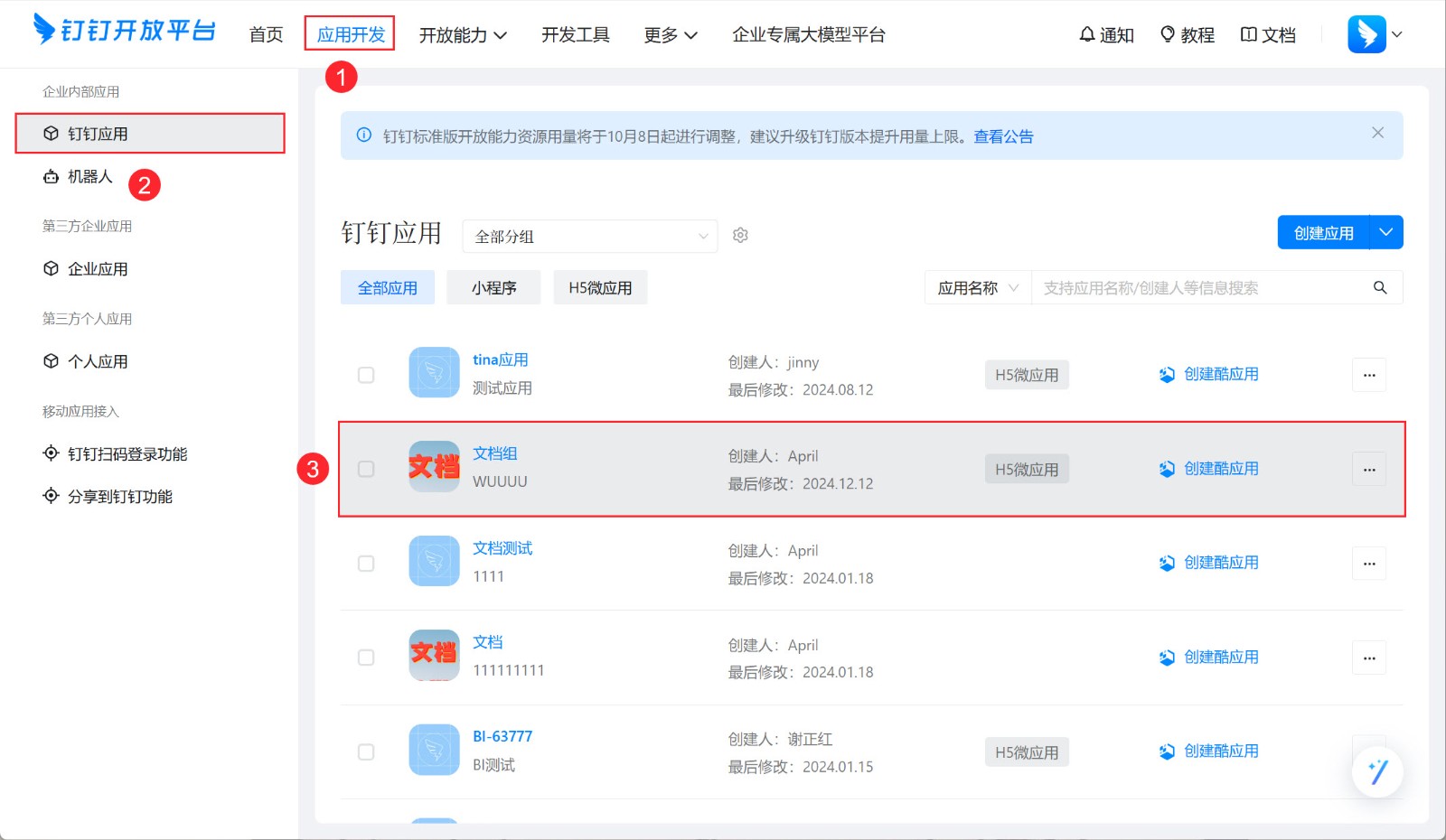Expand the 全部分组 group dropdown

(x=590, y=237)
